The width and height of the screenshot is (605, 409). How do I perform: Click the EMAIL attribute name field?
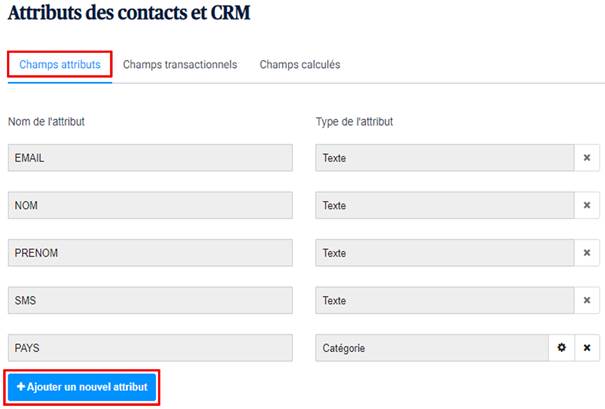[150, 158]
